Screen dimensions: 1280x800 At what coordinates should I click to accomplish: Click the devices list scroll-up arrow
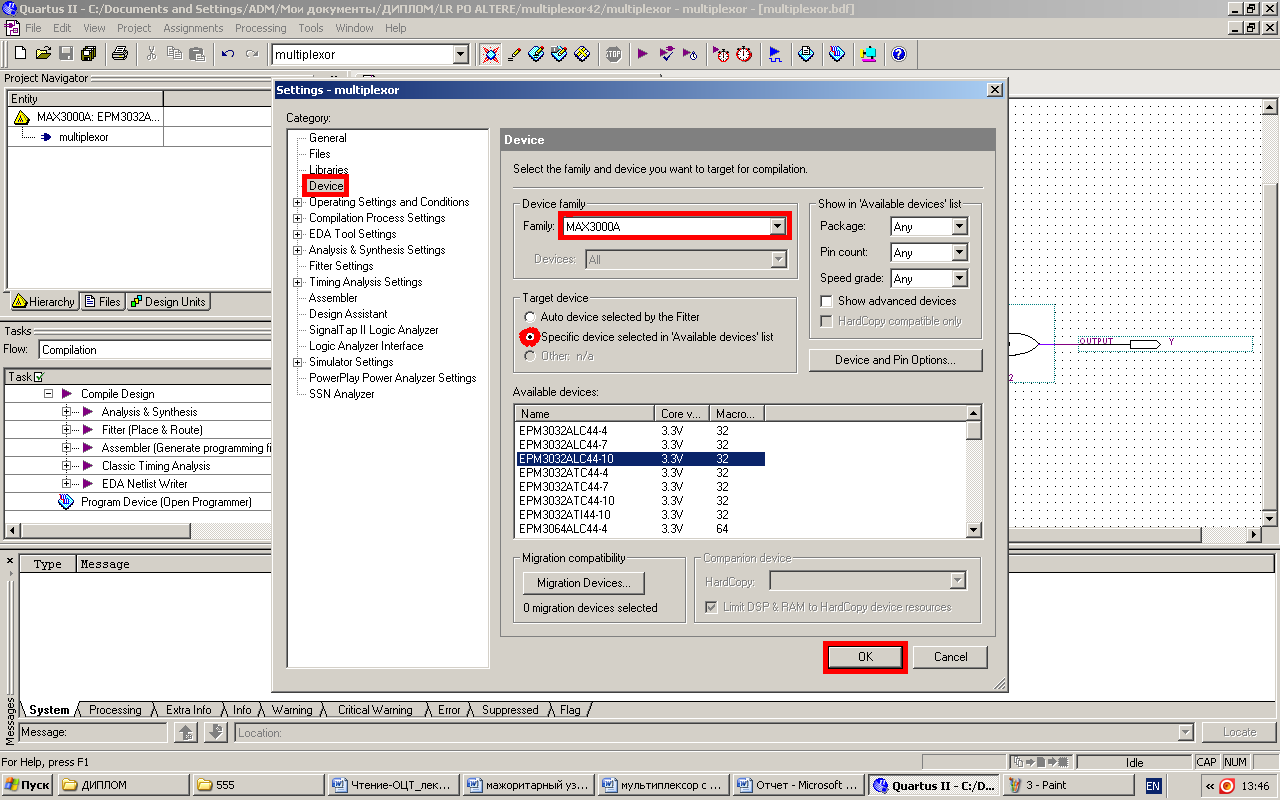[974, 413]
